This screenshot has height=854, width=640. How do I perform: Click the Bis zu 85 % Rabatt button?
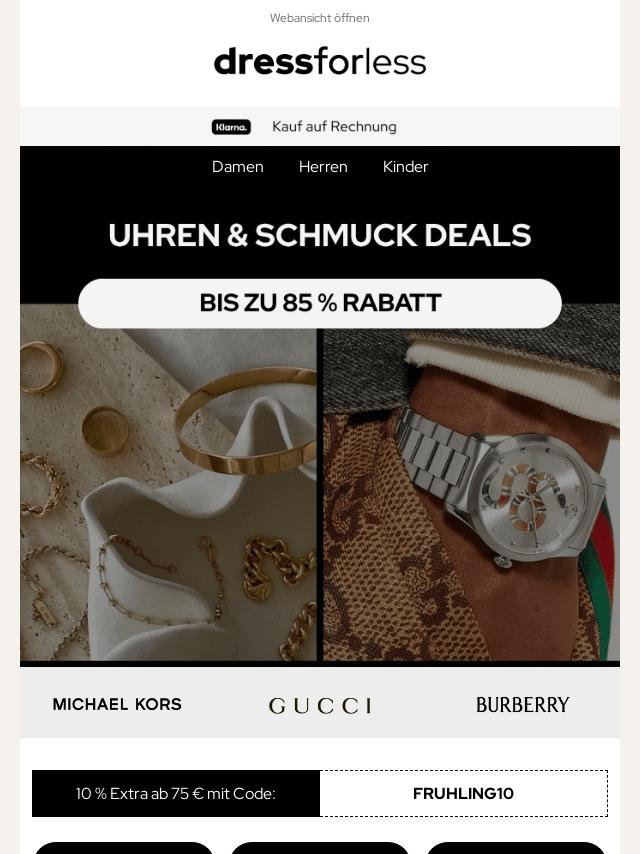320,303
